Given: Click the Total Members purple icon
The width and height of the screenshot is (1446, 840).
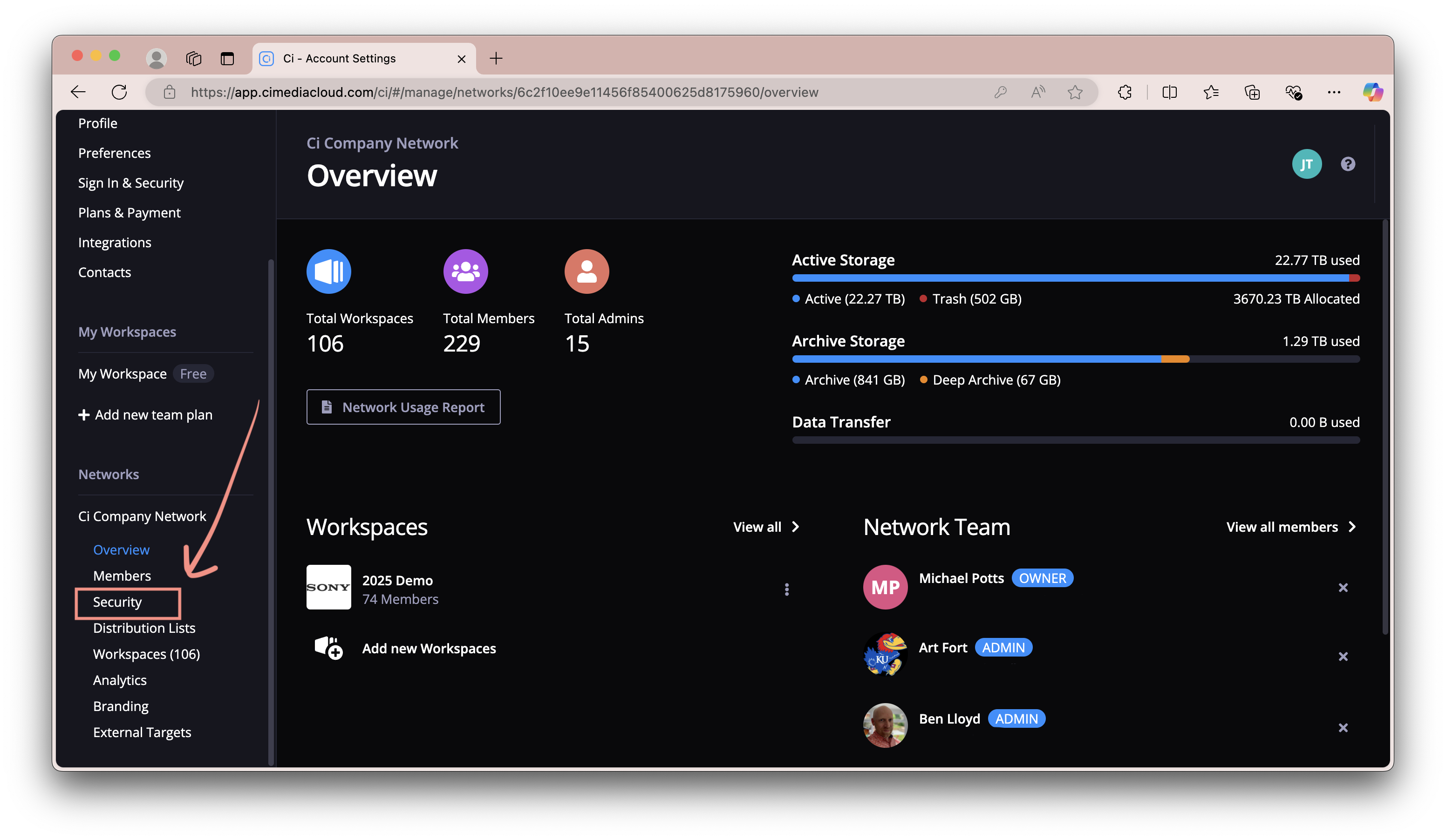Looking at the screenshot, I should pyautogui.click(x=465, y=271).
